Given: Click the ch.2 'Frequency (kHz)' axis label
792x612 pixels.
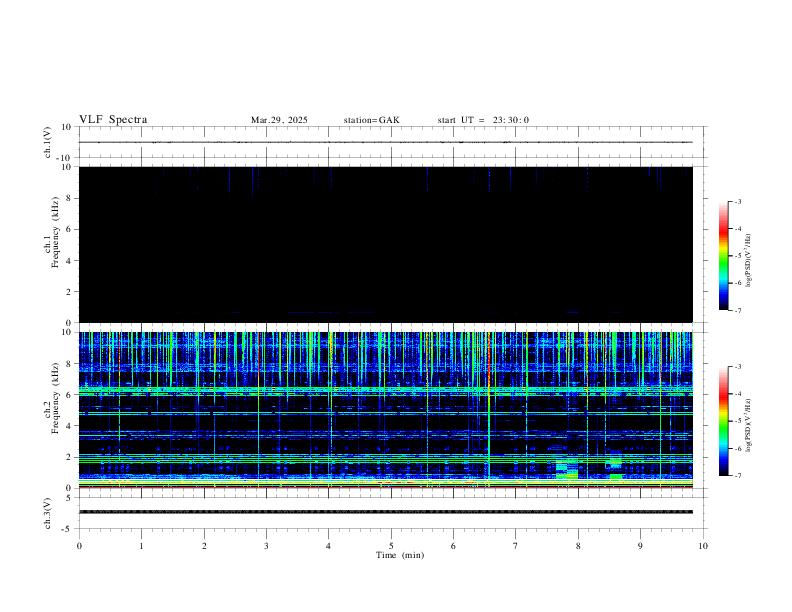Looking at the screenshot, I should click(x=56, y=398).
